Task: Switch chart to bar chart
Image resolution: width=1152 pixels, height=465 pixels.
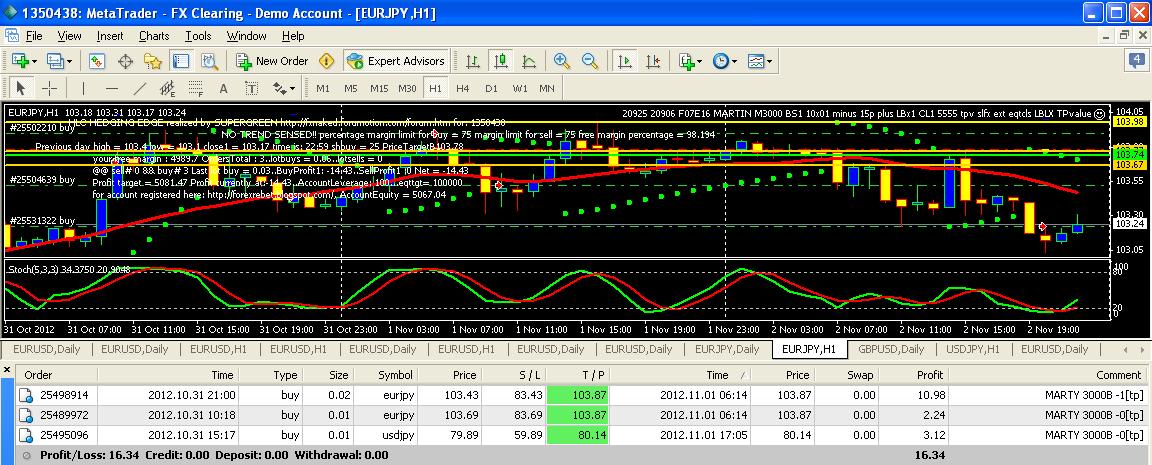Action: pyautogui.click(x=473, y=61)
